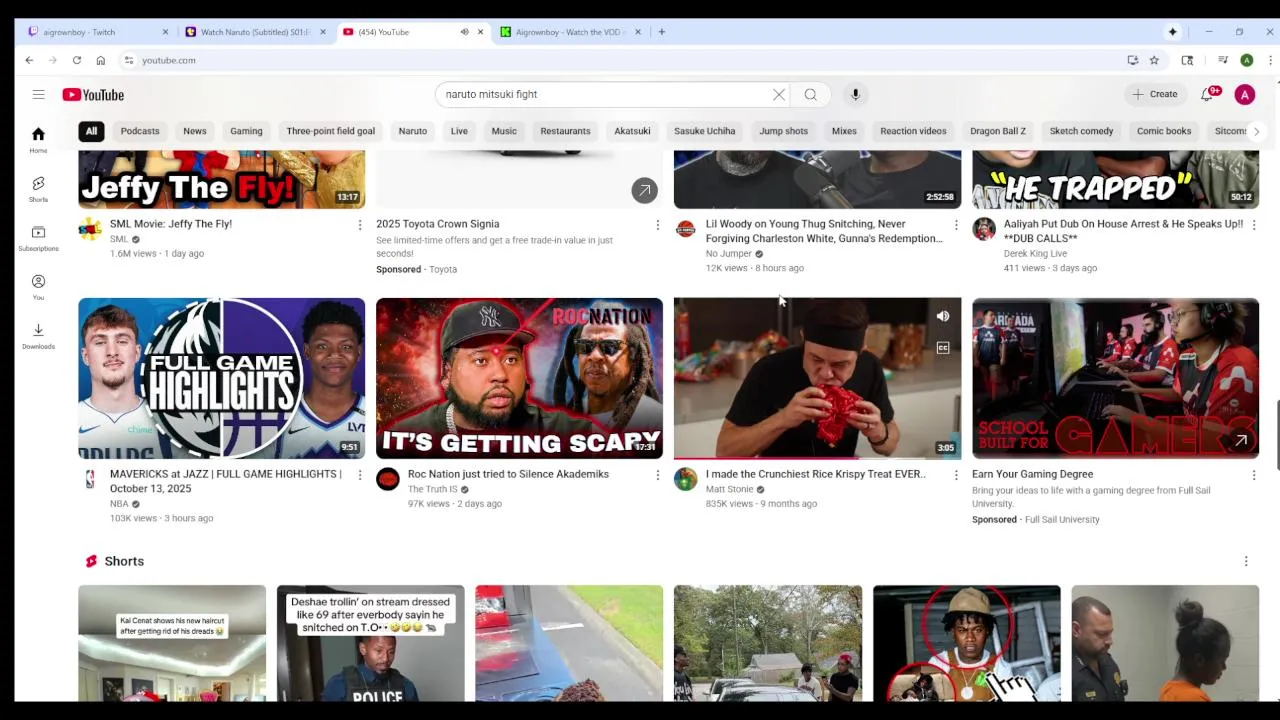
Task: Search with your voice microphone
Action: point(855,94)
